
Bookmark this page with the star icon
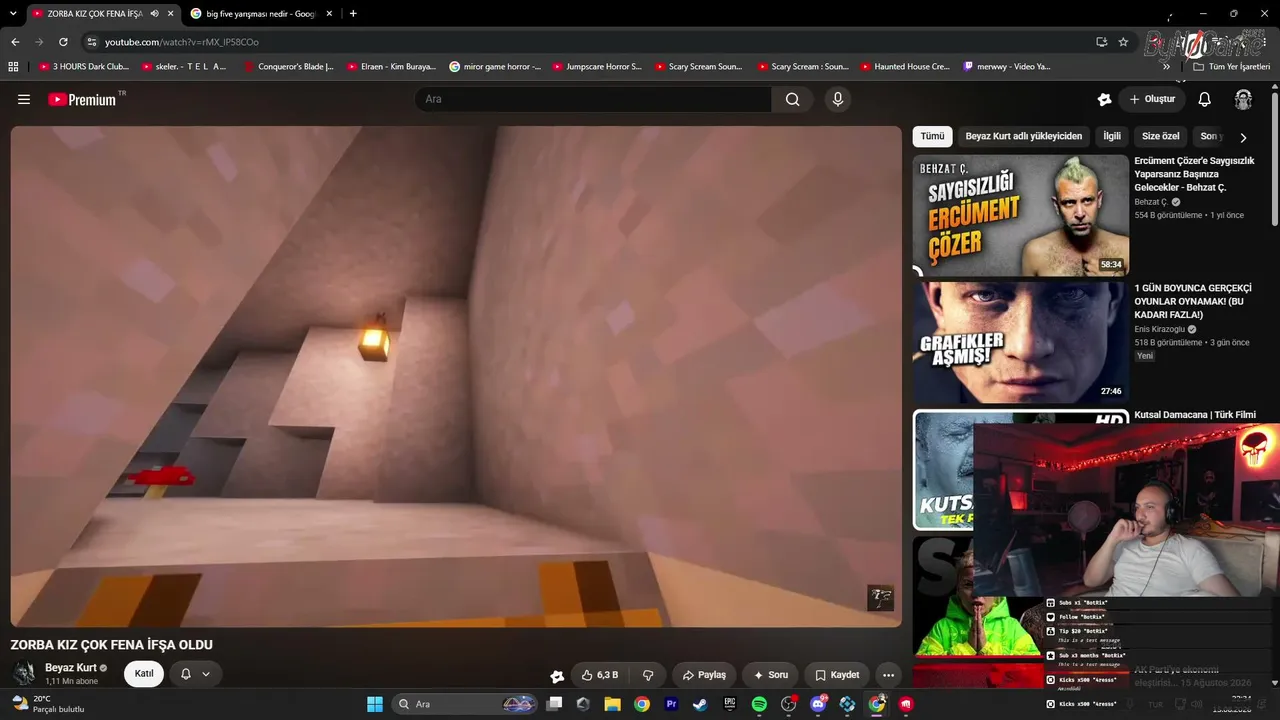(1123, 42)
